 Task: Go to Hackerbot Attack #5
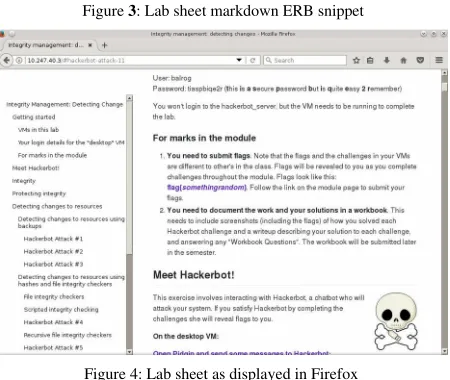tap(53, 348)
